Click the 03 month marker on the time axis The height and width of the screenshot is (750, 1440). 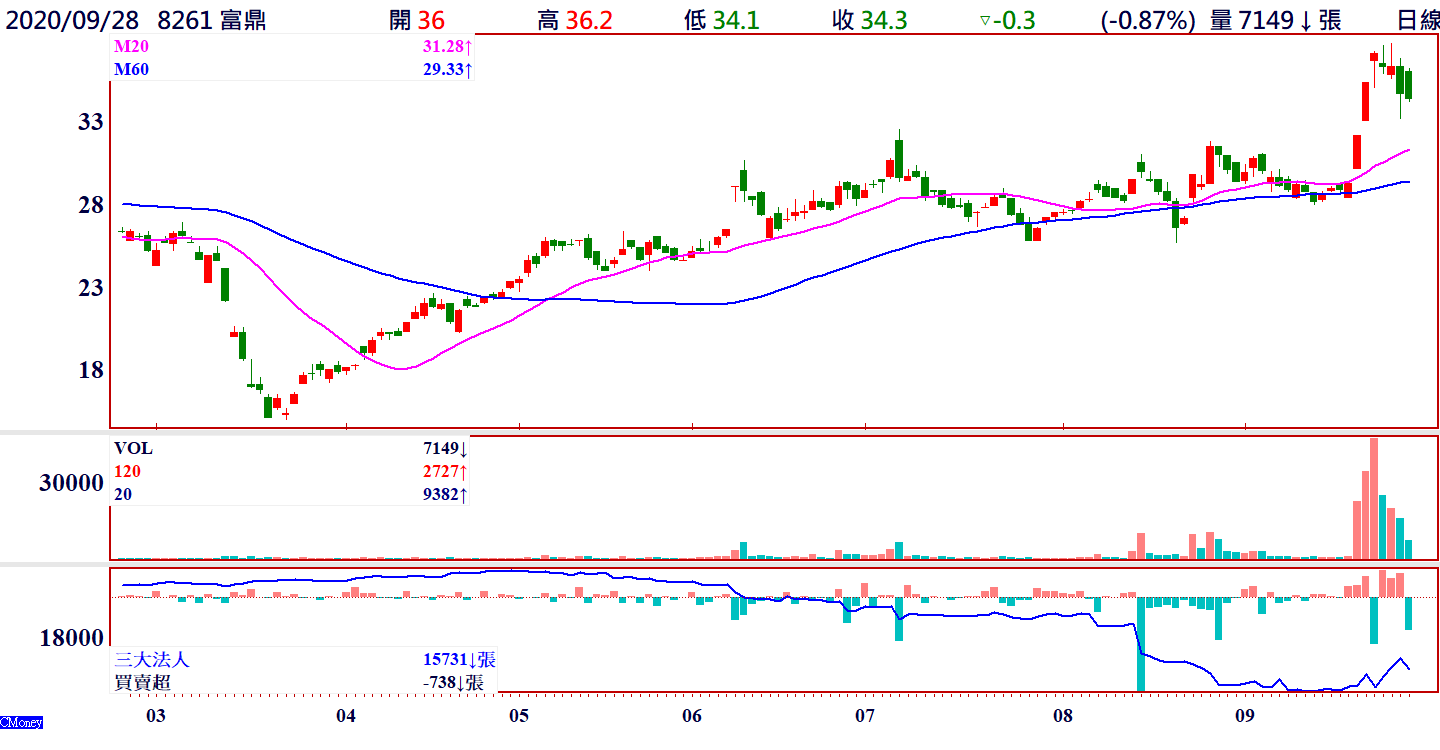tap(155, 716)
